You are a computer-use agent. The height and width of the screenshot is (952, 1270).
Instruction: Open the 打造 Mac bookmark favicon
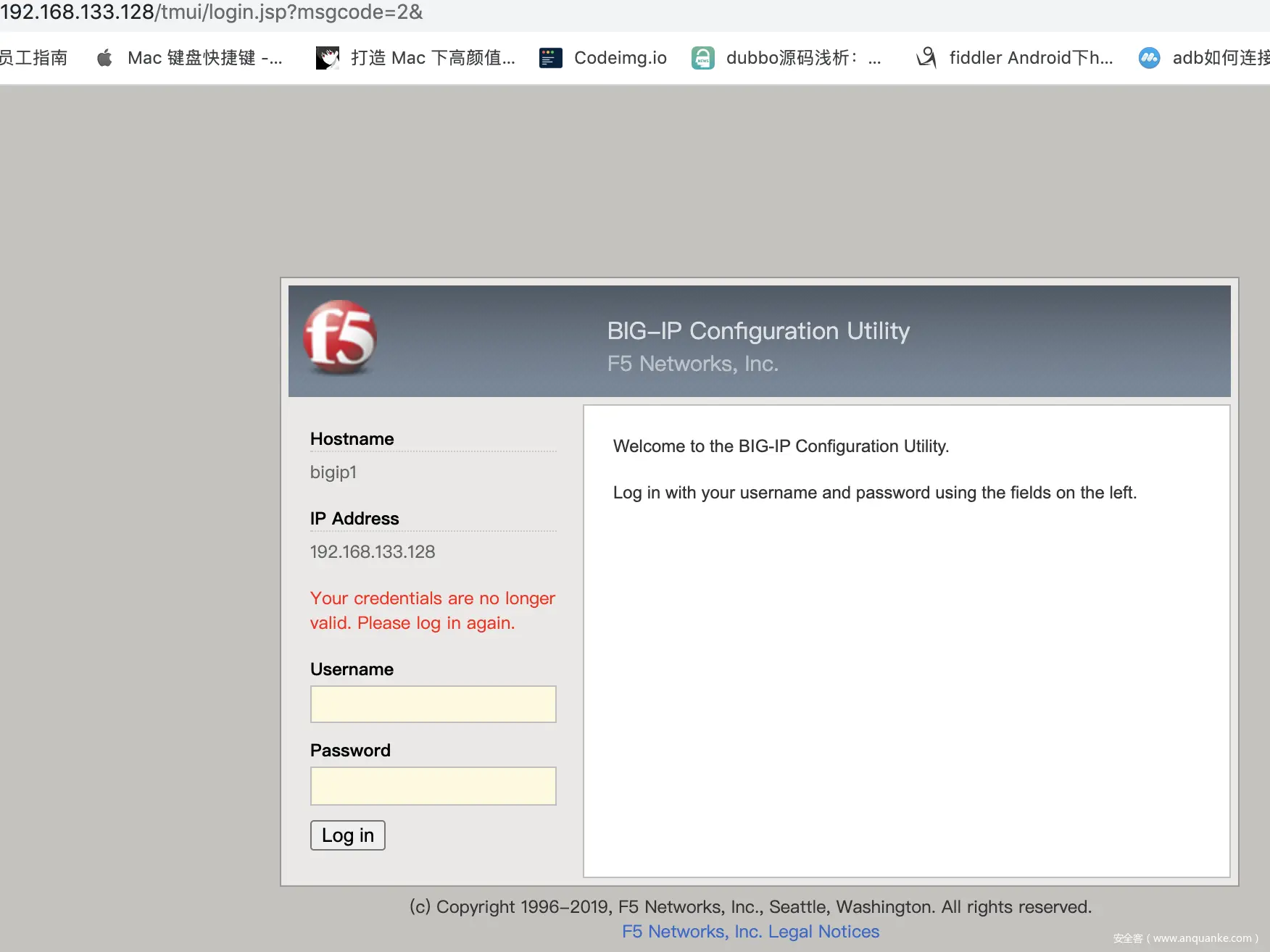coord(328,58)
